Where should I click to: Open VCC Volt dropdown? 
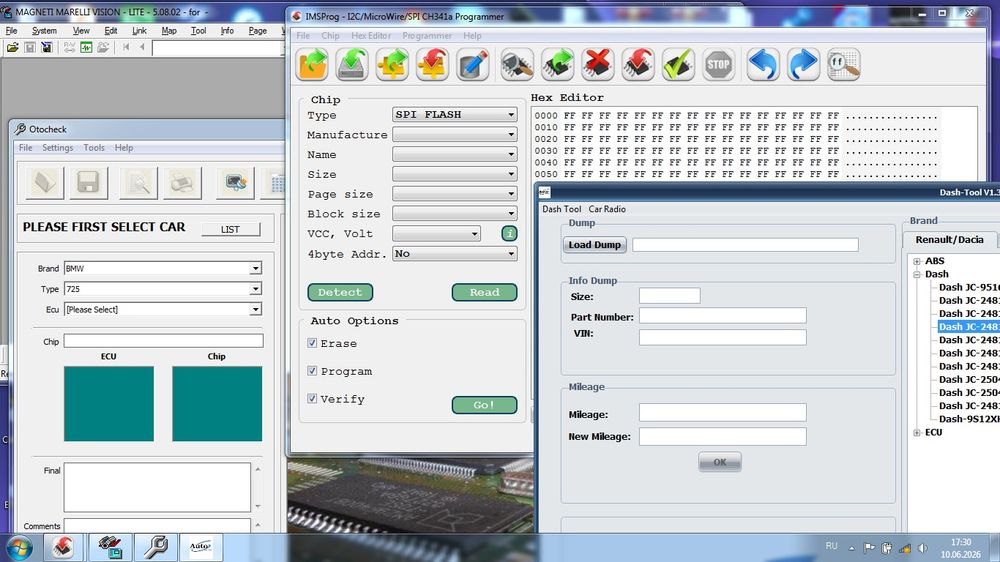click(436, 233)
